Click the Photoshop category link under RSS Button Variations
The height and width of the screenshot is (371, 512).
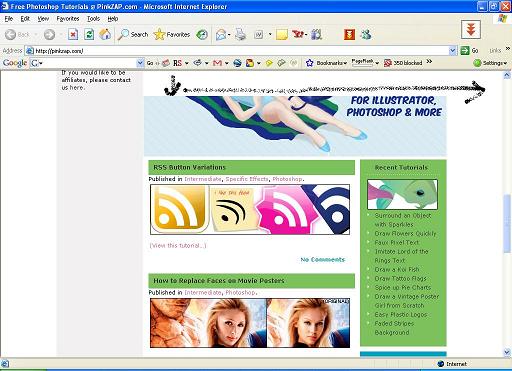(287, 179)
